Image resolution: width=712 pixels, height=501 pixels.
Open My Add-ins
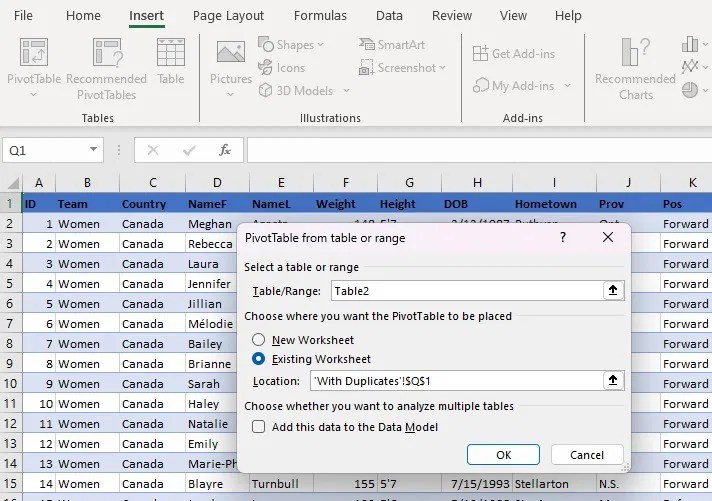point(514,85)
